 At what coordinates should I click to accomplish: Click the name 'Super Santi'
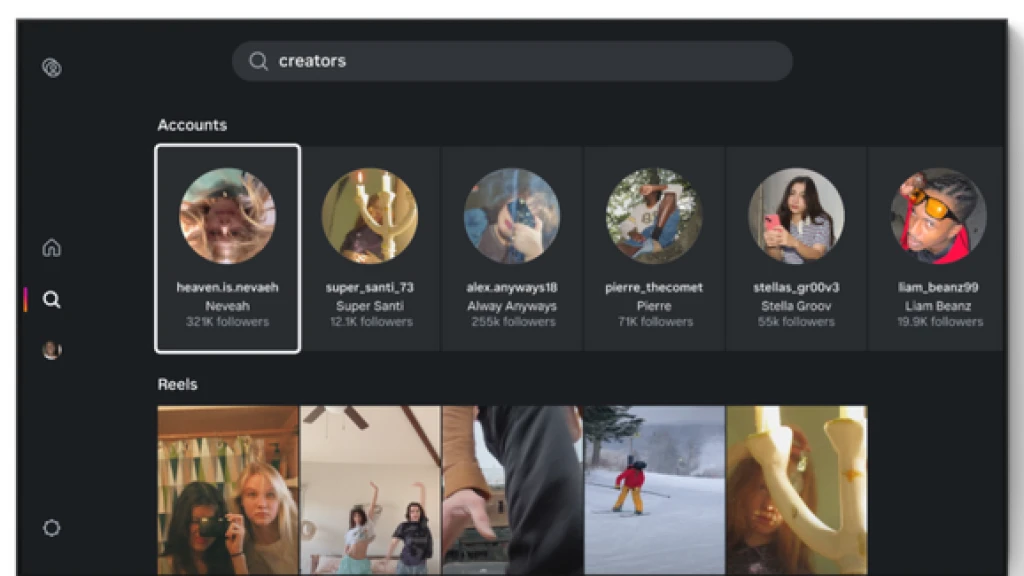370,306
